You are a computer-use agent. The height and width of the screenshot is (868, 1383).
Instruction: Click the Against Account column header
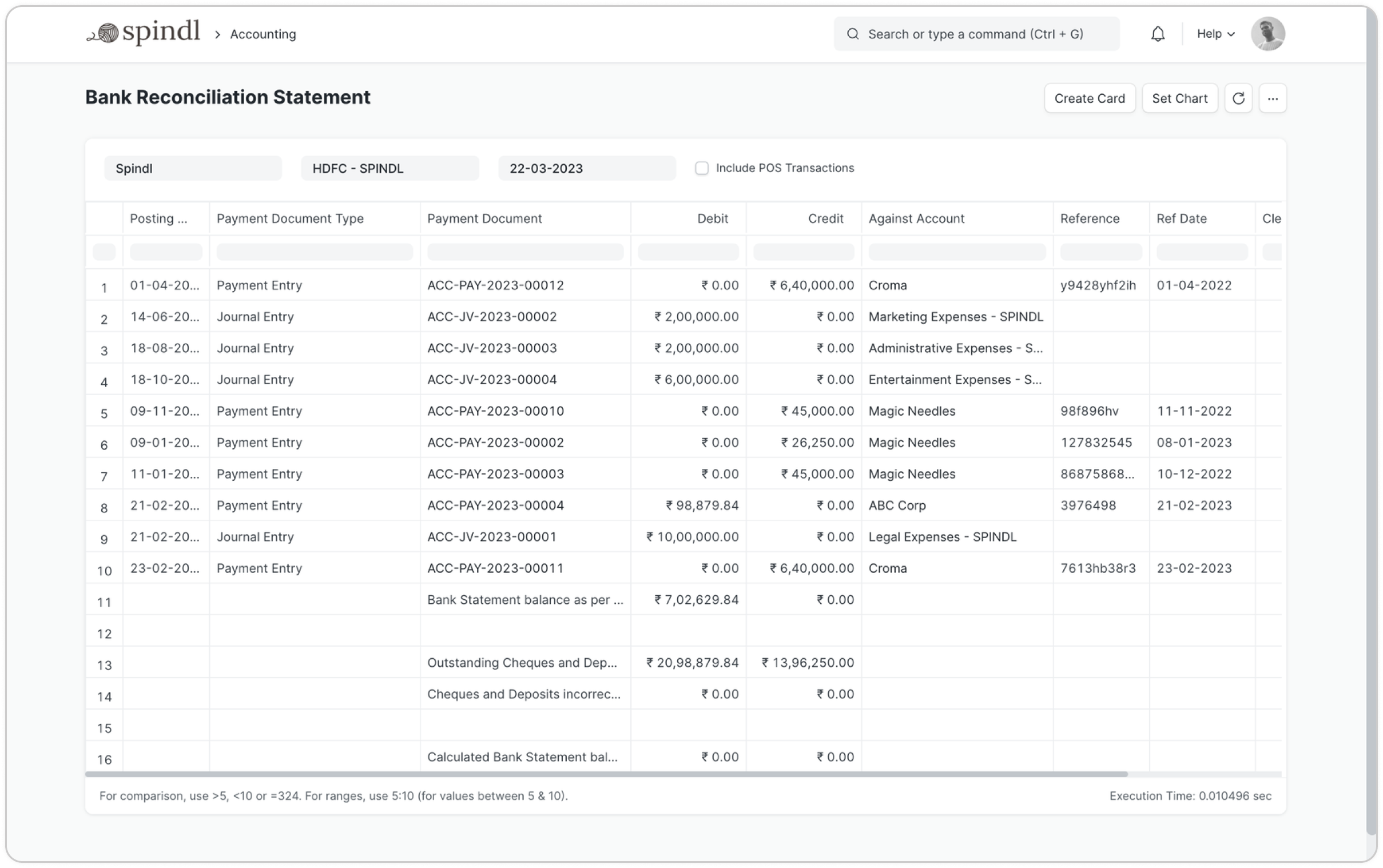coord(916,219)
